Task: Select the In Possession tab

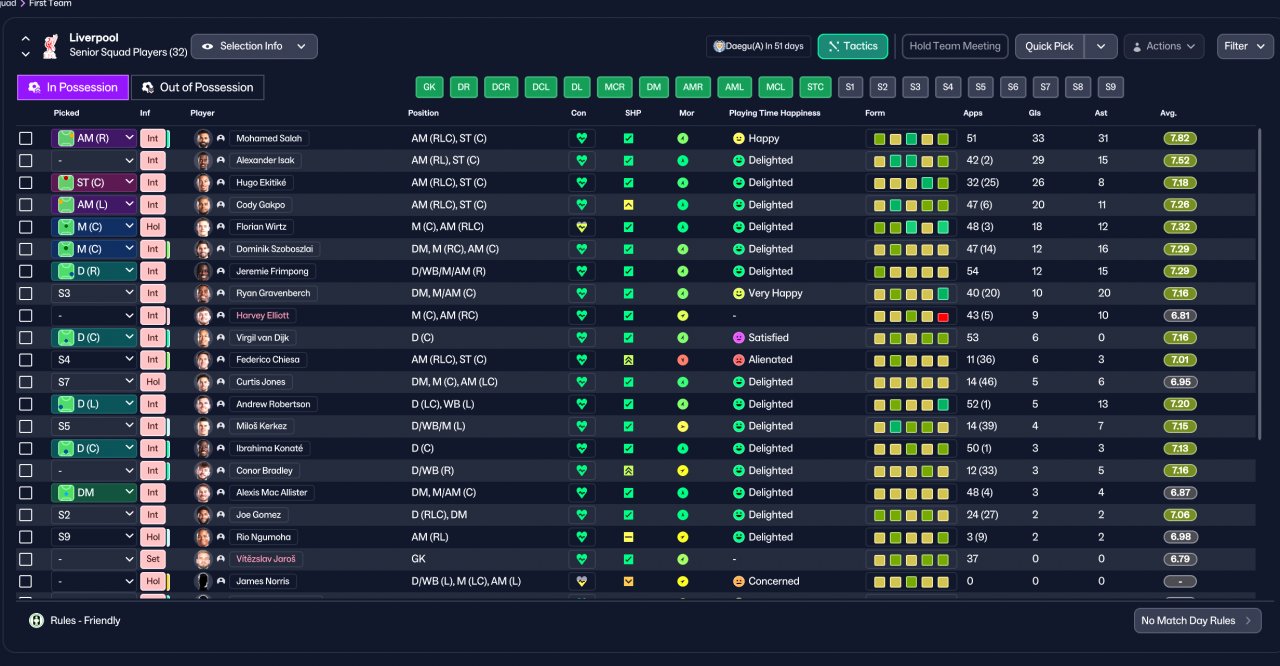Action: point(73,87)
